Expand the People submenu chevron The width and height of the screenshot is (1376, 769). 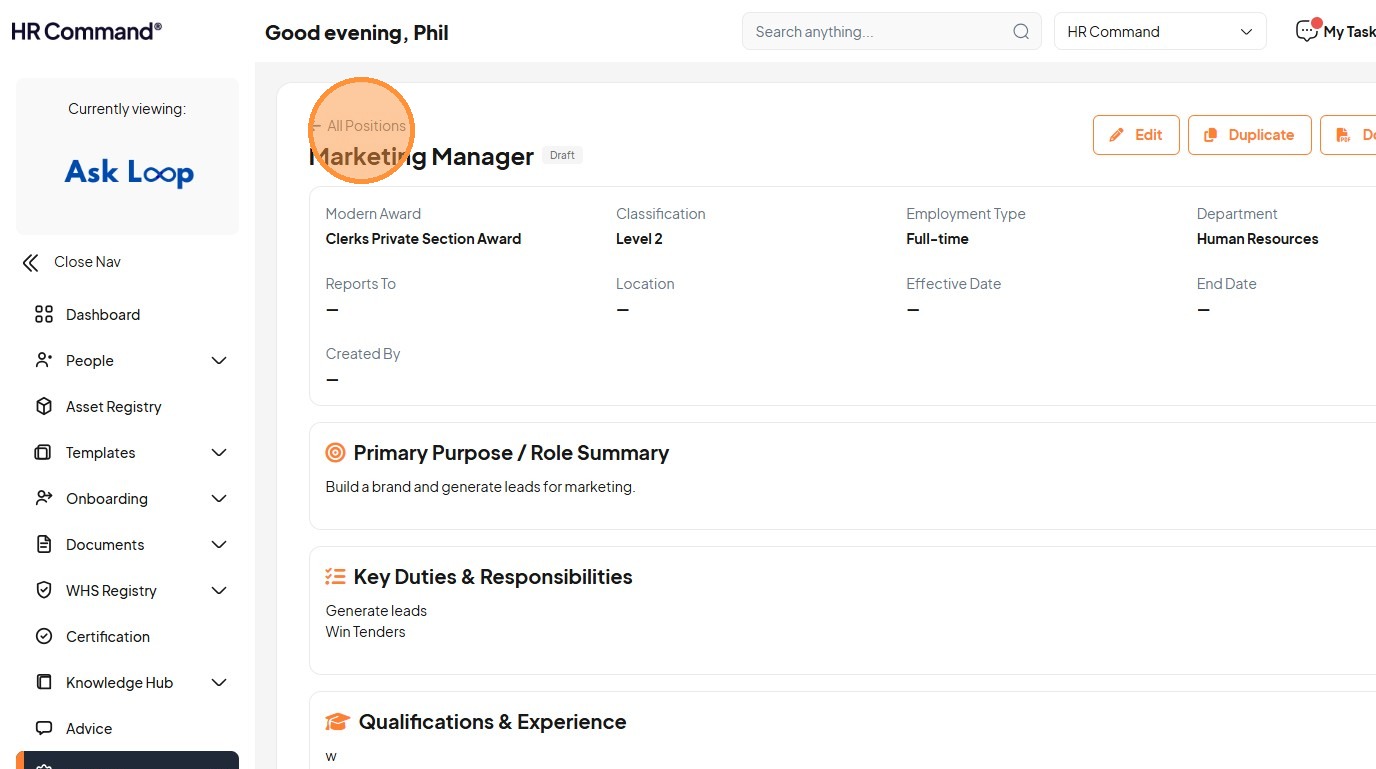pyautogui.click(x=219, y=361)
